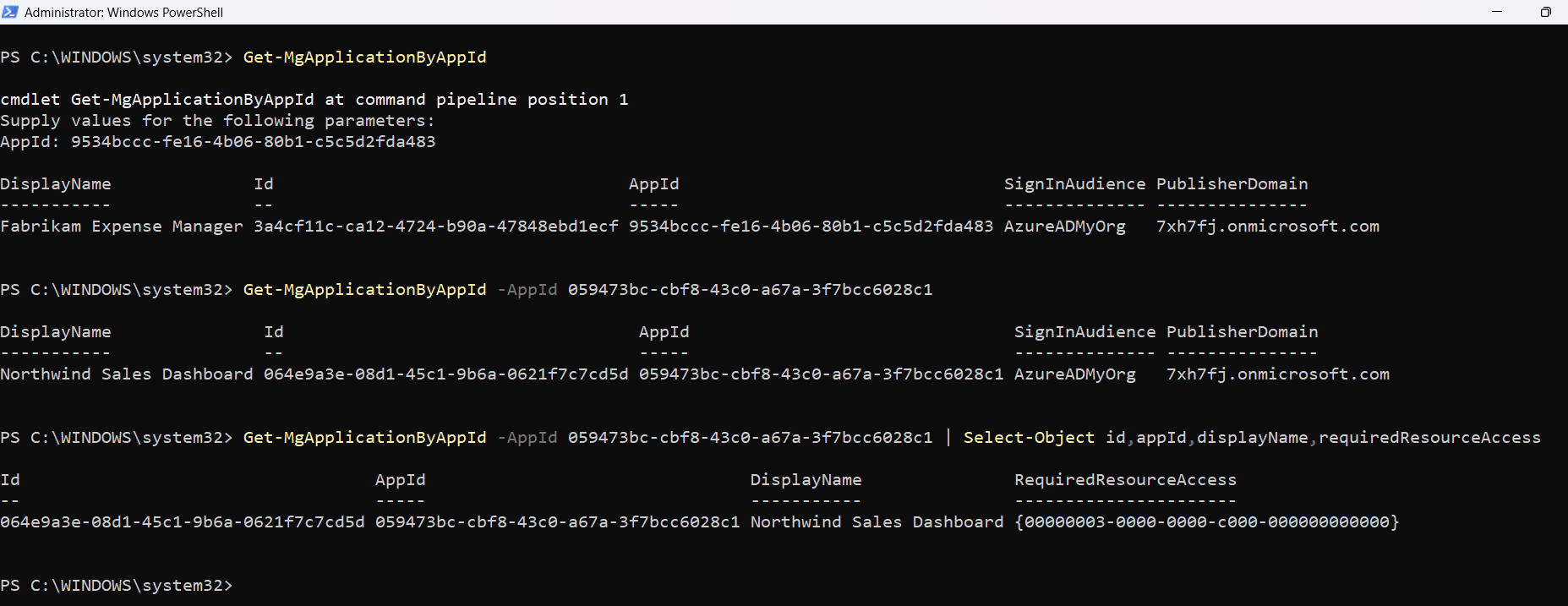Click the "Administrator: Windows PowerShell" title text
Image resolution: width=1568 pixels, height=606 pixels.
coord(123,12)
